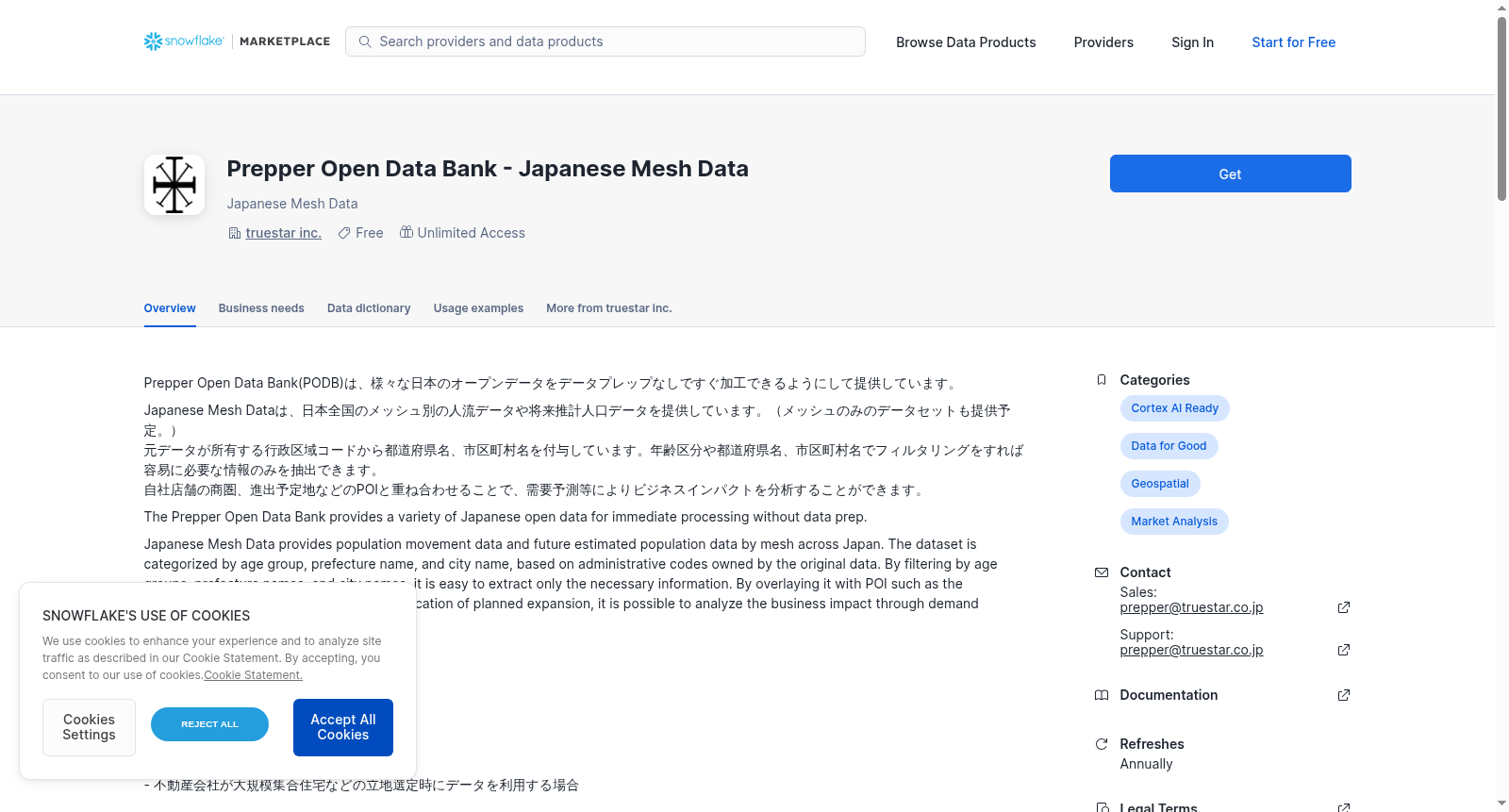Click Sign In
1509x812 pixels.
pos(1192,42)
